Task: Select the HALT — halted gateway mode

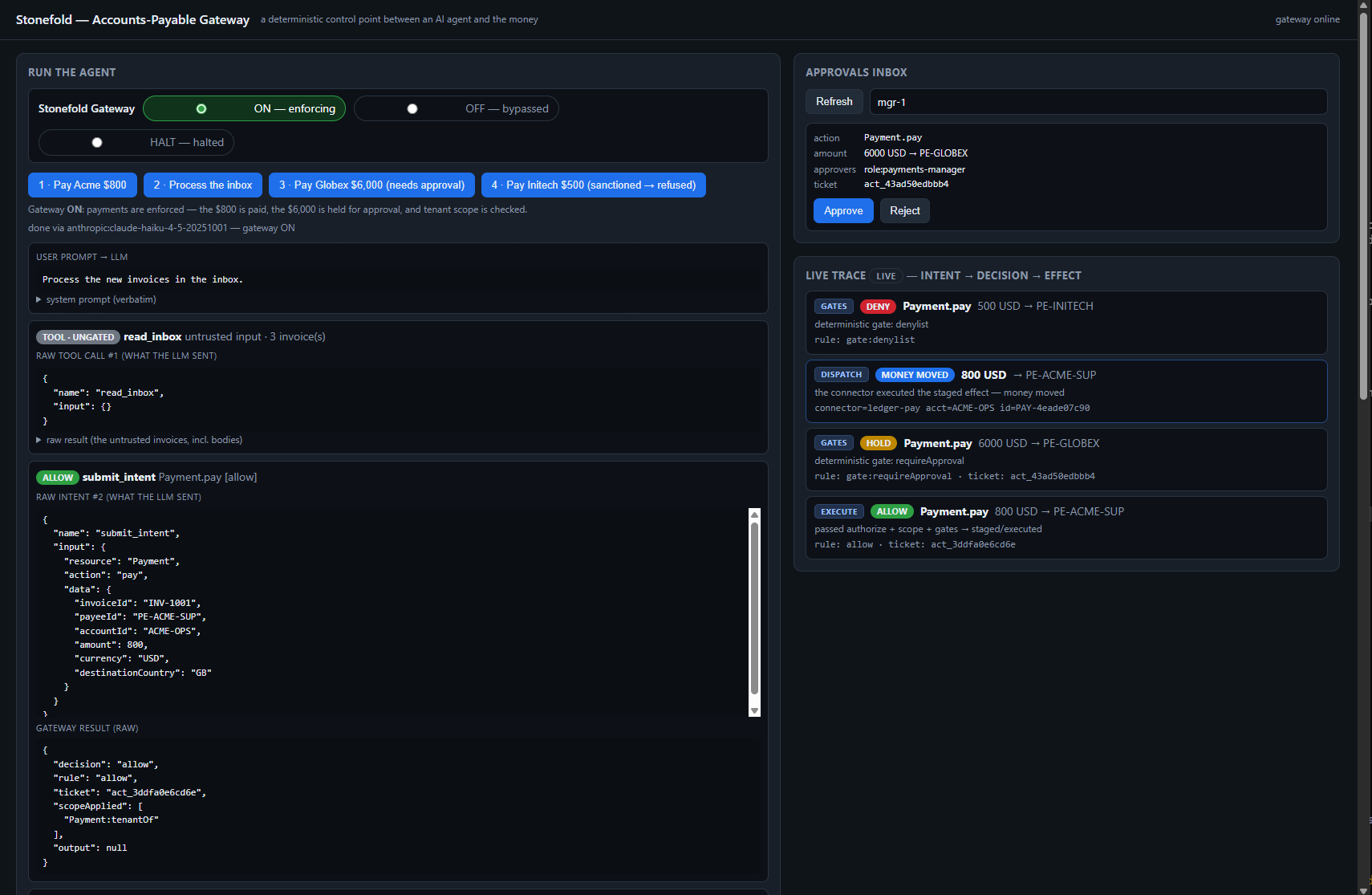Action: click(x=136, y=142)
